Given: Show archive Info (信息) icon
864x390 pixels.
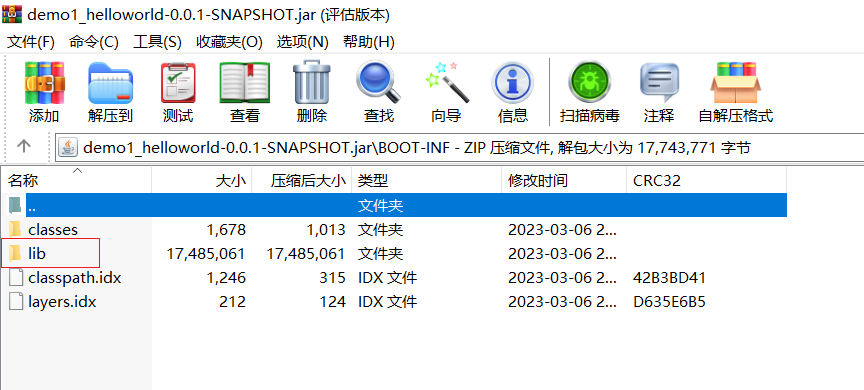Looking at the screenshot, I should (512, 91).
